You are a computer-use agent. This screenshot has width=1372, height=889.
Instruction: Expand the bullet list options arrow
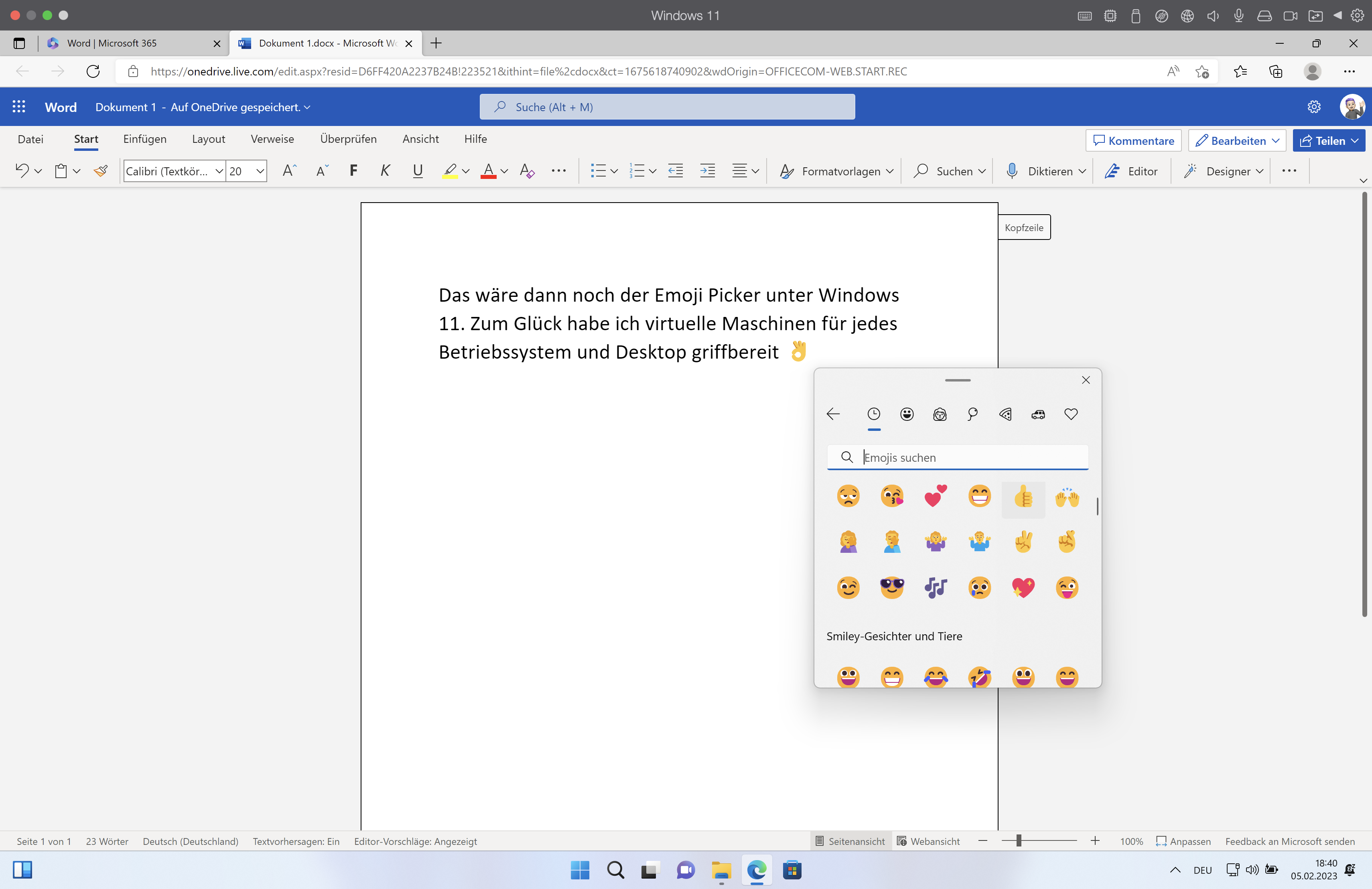coord(614,170)
